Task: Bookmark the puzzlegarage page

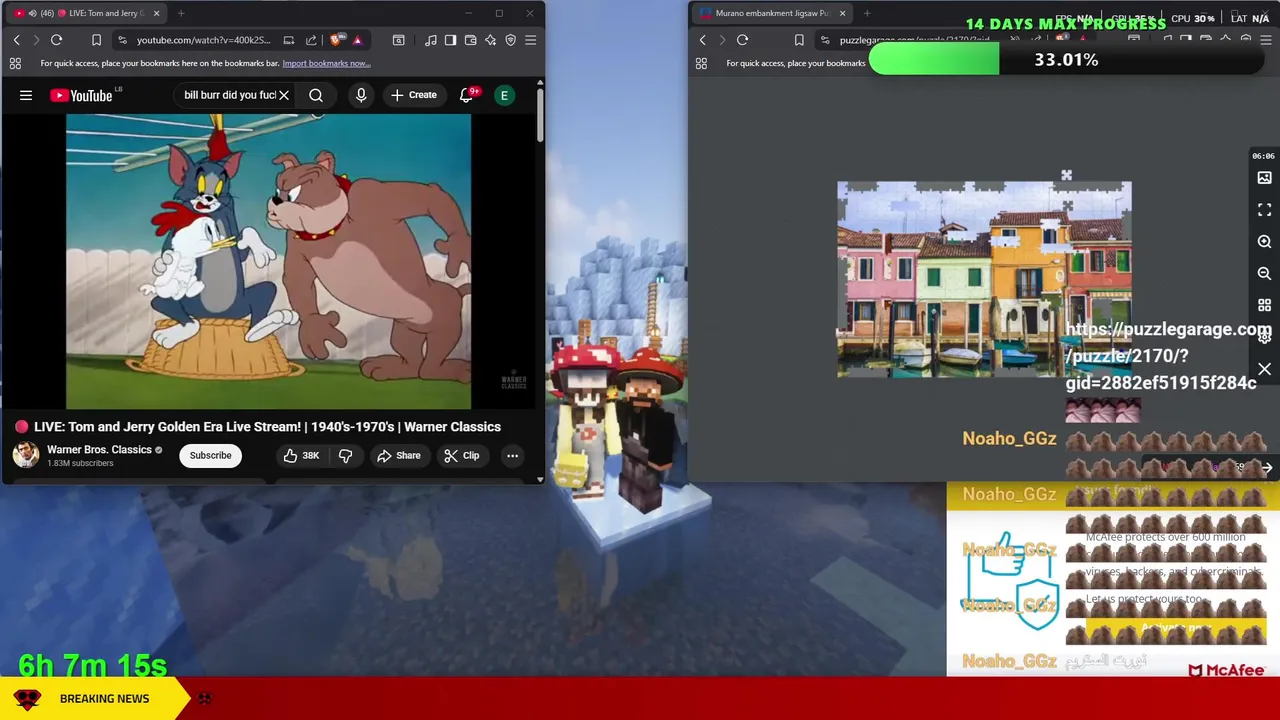Action: tap(799, 40)
